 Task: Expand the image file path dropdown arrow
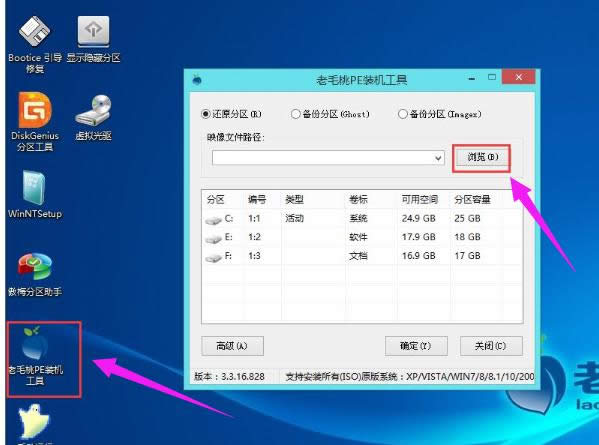pyautogui.click(x=438, y=158)
